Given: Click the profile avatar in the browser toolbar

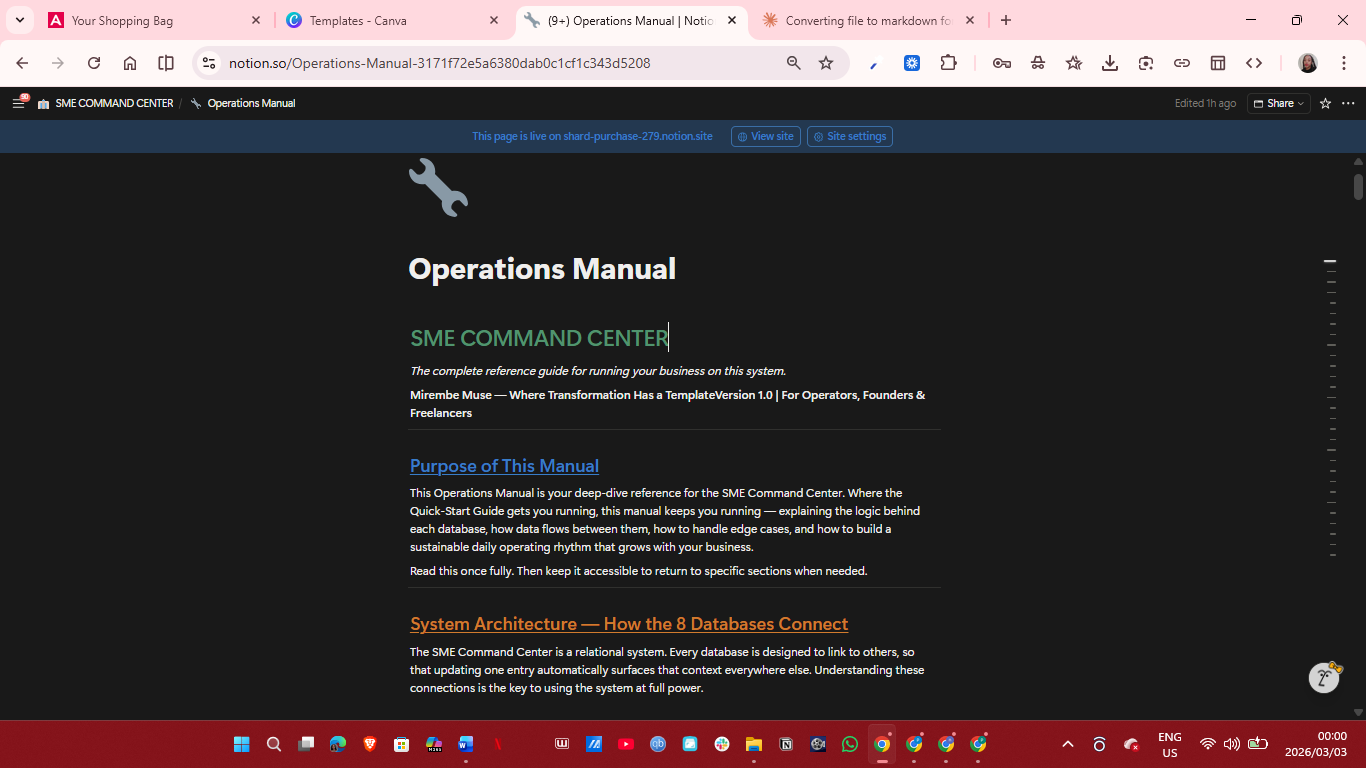Looking at the screenshot, I should tap(1308, 62).
